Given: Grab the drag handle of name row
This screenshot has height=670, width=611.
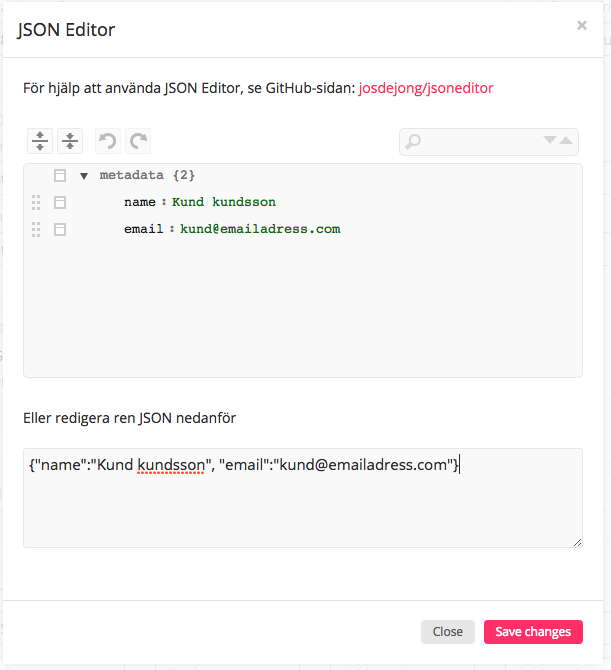Looking at the screenshot, I should click(36, 203).
